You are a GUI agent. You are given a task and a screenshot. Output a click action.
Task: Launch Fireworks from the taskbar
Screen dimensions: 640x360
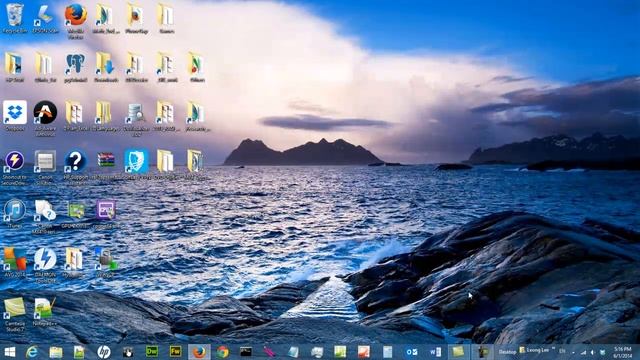click(x=176, y=352)
